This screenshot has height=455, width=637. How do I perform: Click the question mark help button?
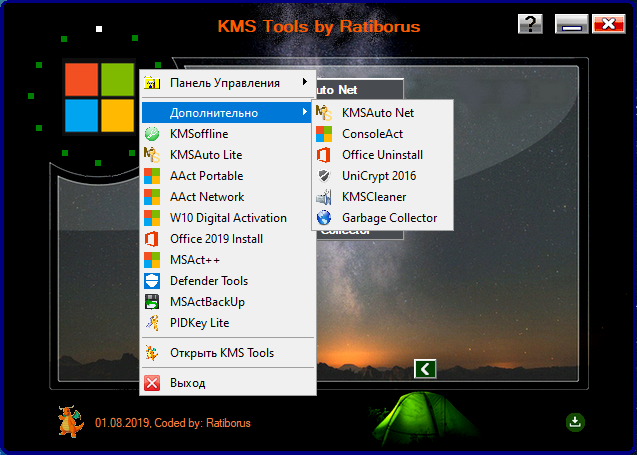(531, 24)
